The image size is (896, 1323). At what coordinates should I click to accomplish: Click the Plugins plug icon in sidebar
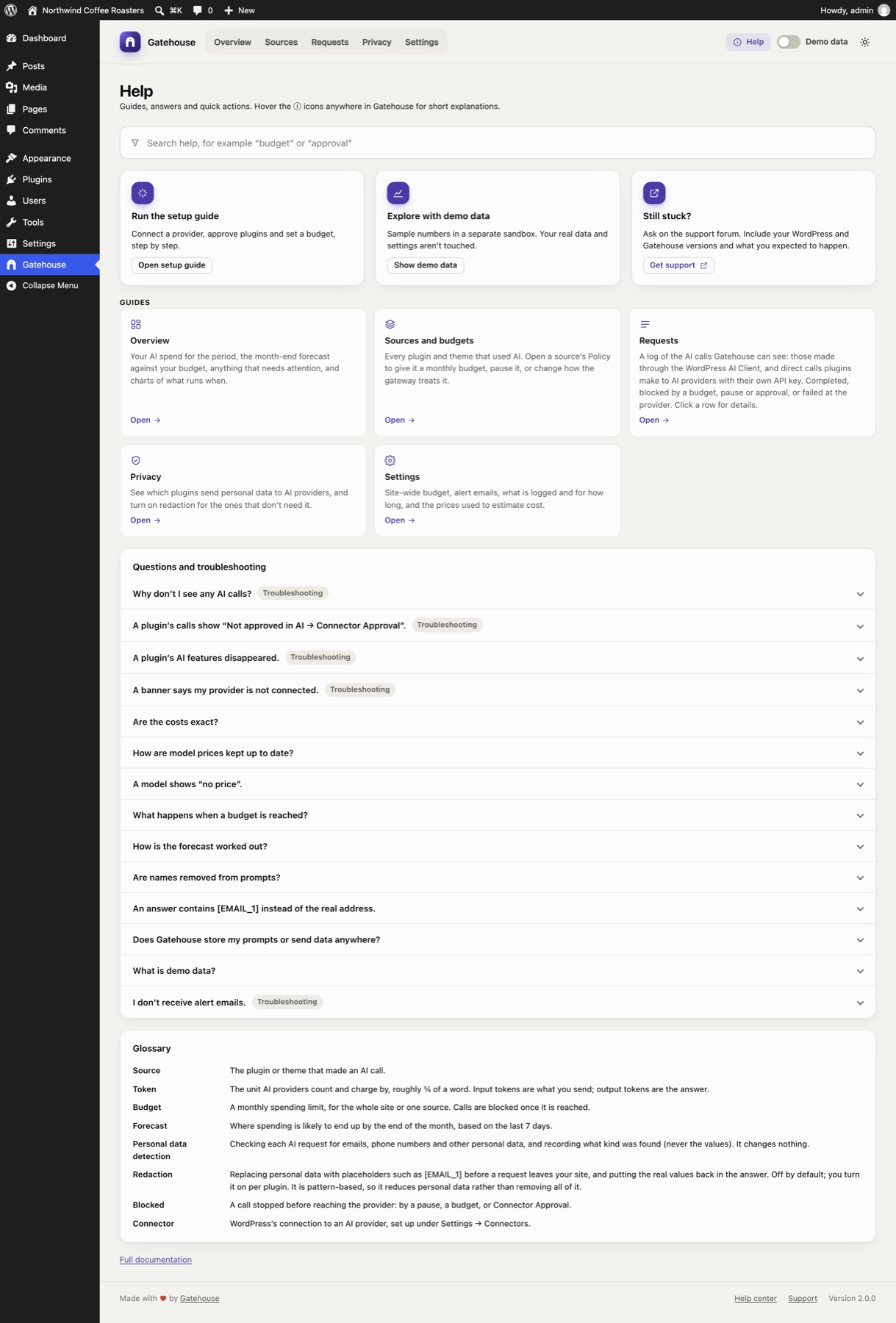12,179
